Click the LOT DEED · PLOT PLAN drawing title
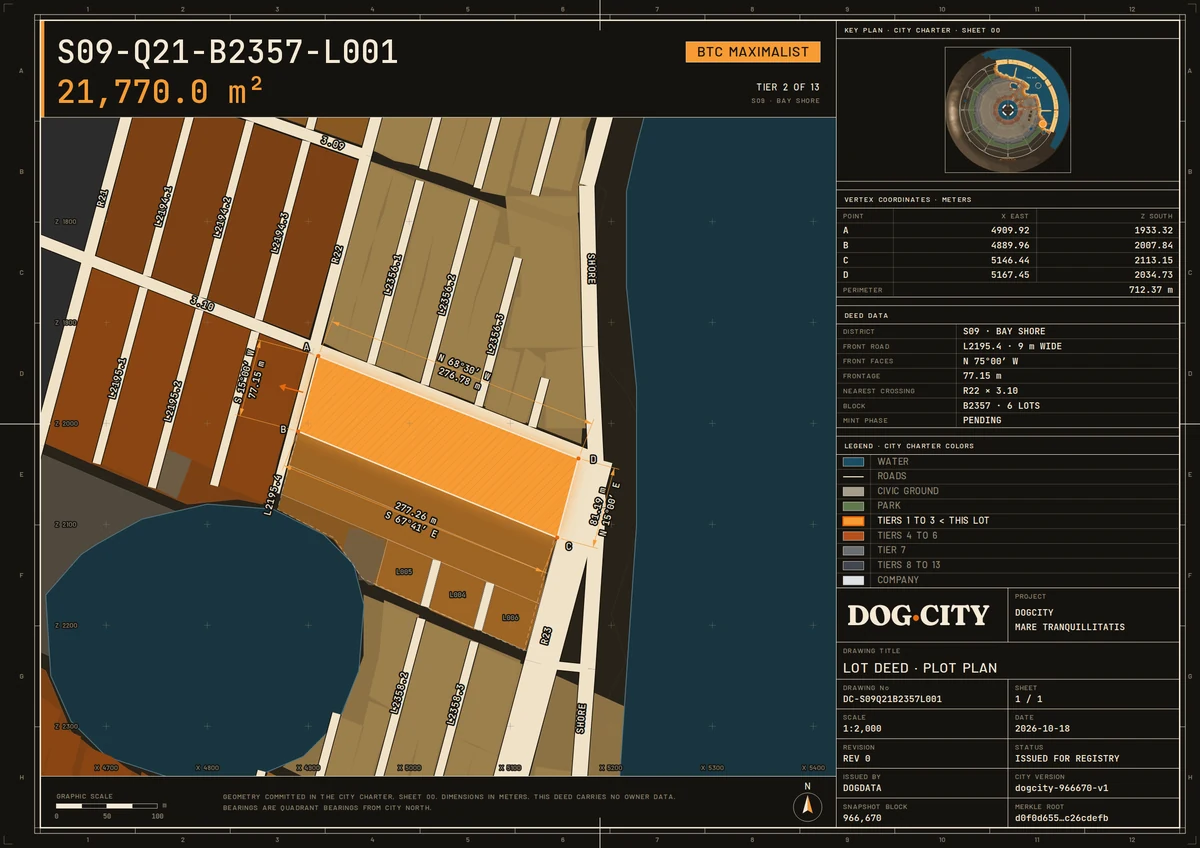 tap(920, 668)
